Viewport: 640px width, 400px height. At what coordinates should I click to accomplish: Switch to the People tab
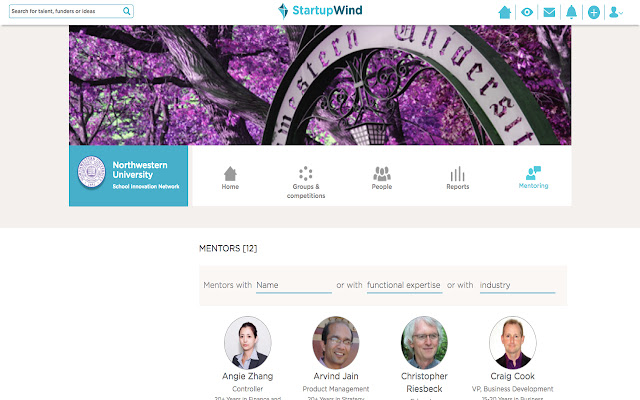tap(382, 177)
